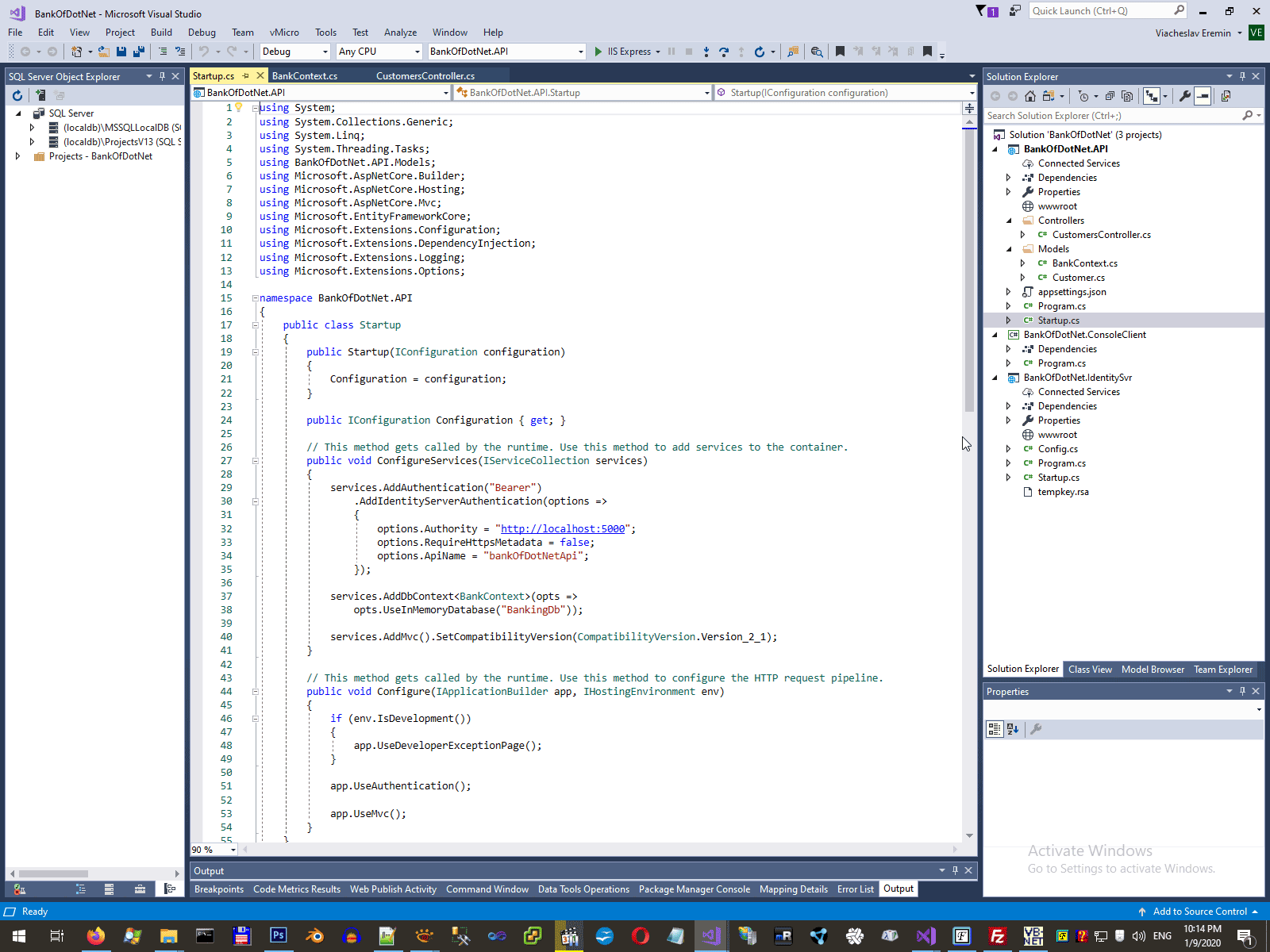1270x952 pixels.
Task: Click the Solution Explorer Home icon
Action: (x=1029, y=96)
